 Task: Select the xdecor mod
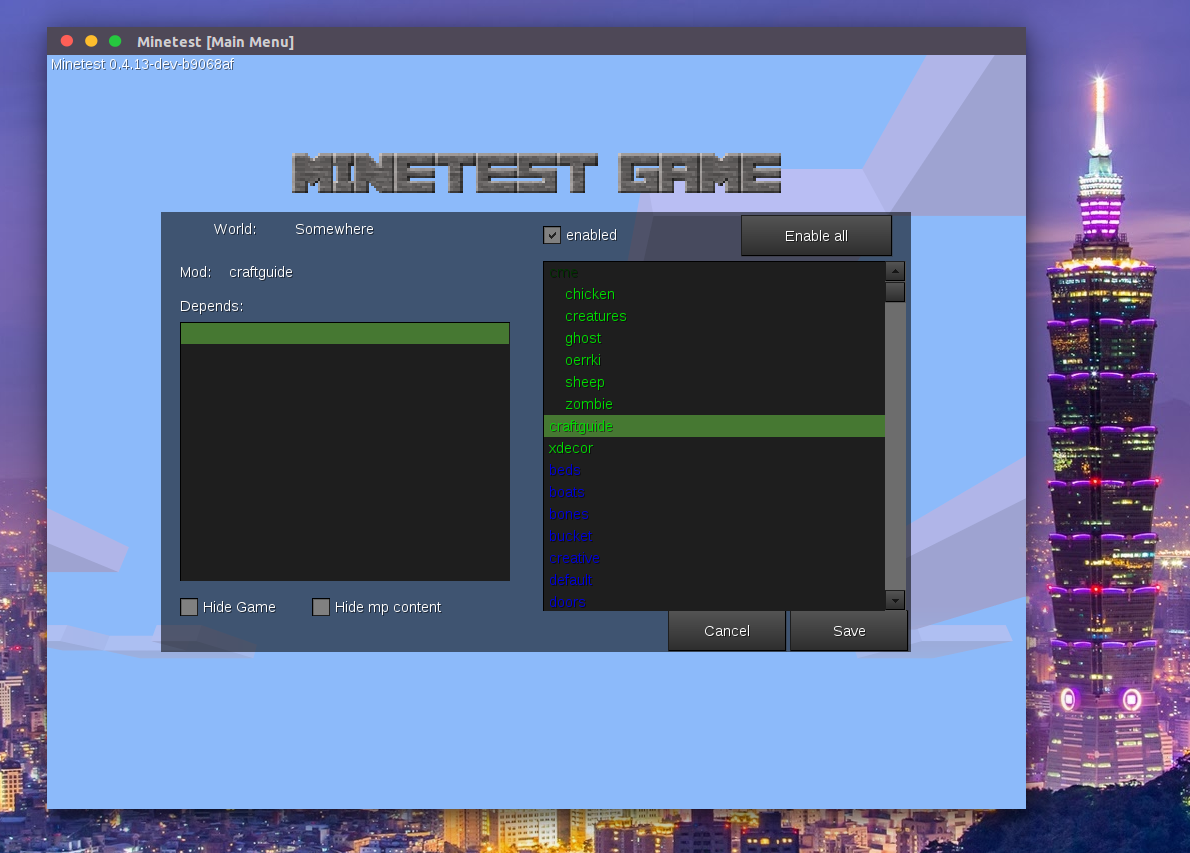[570, 448]
